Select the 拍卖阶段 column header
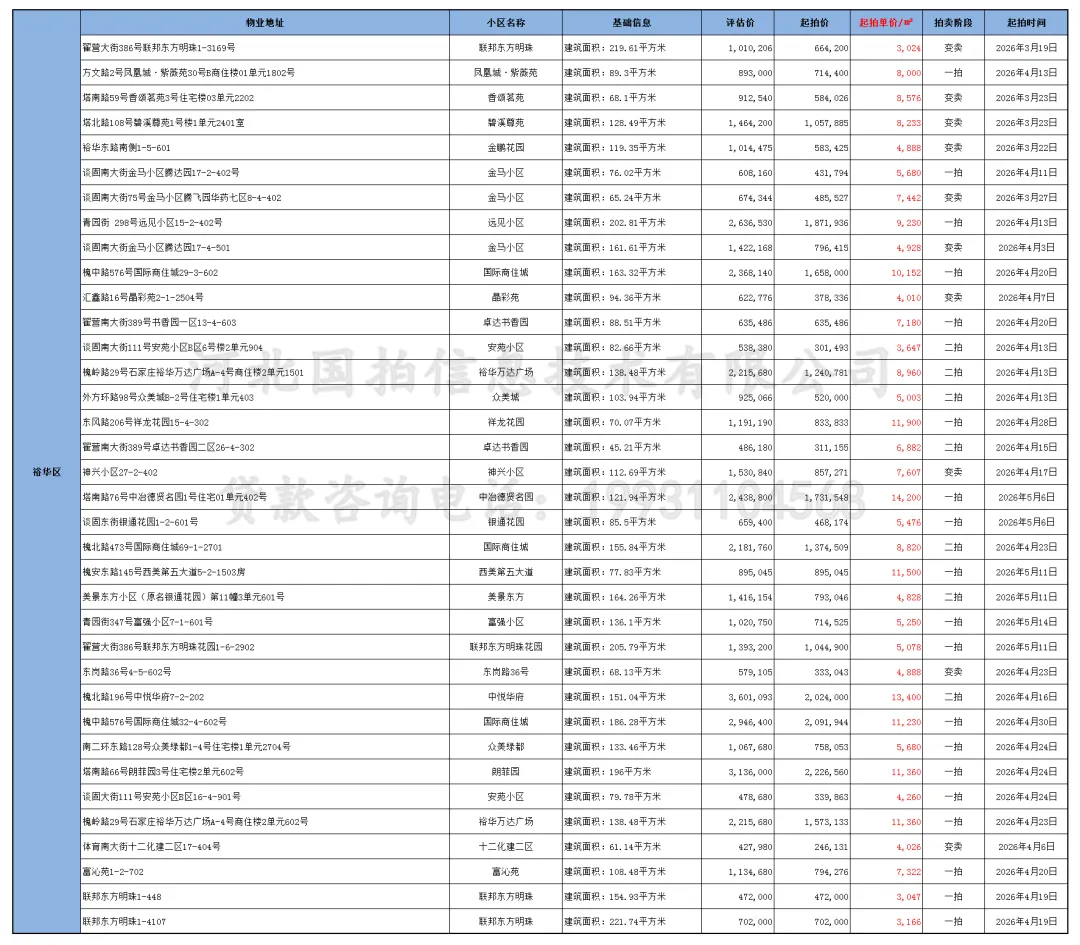1080x945 pixels. pos(953,23)
